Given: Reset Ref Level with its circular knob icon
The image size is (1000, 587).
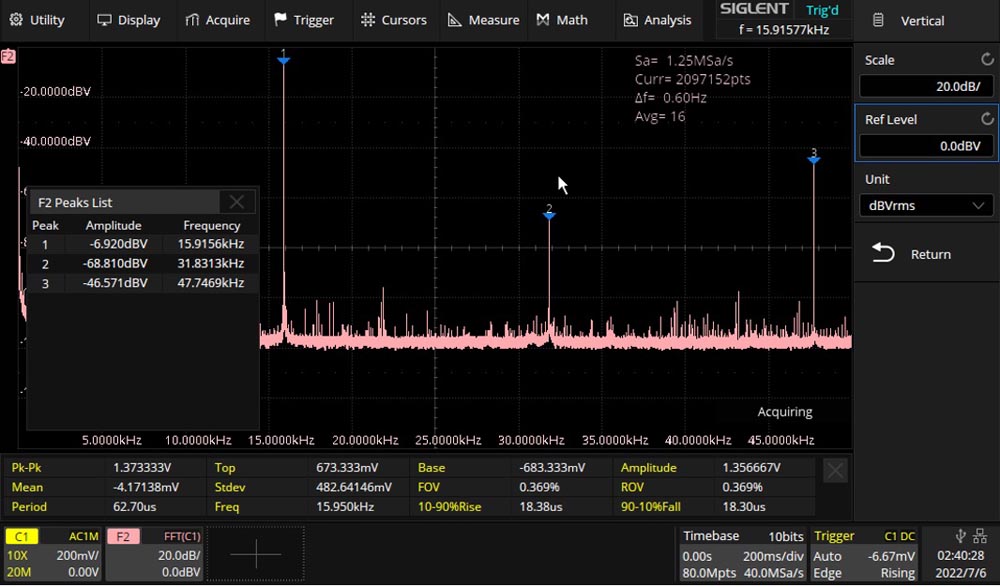Looking at the screenshot, I should [x=987, y=119].
